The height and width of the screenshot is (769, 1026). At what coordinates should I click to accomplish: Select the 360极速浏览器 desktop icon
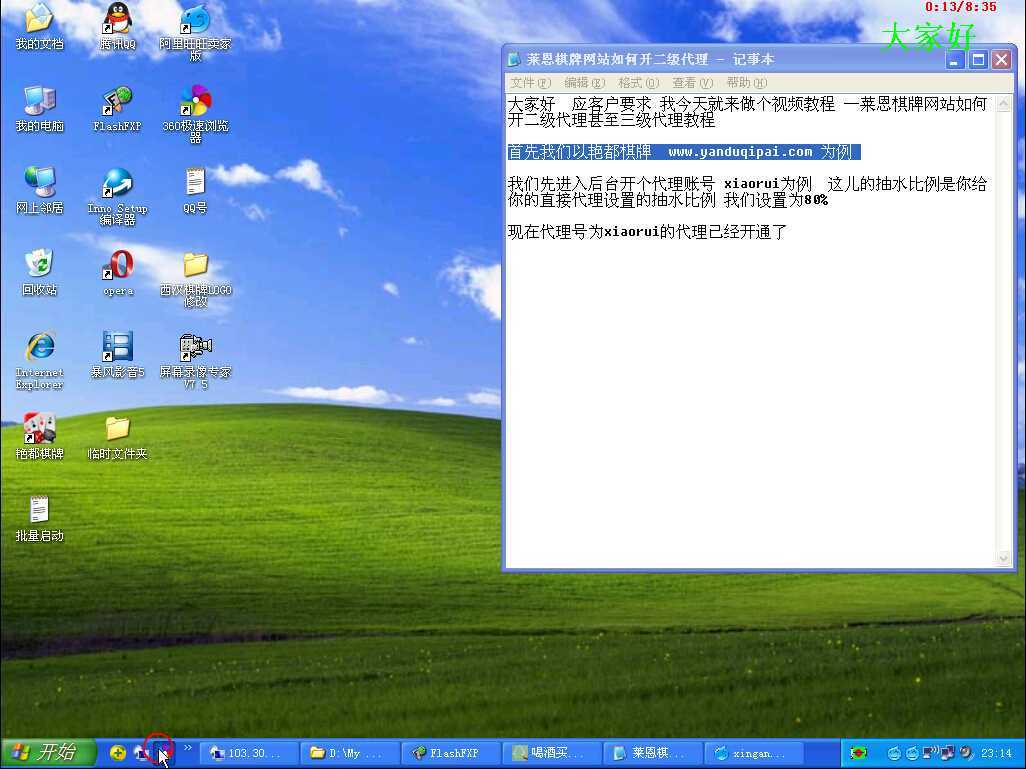(195, 102)
